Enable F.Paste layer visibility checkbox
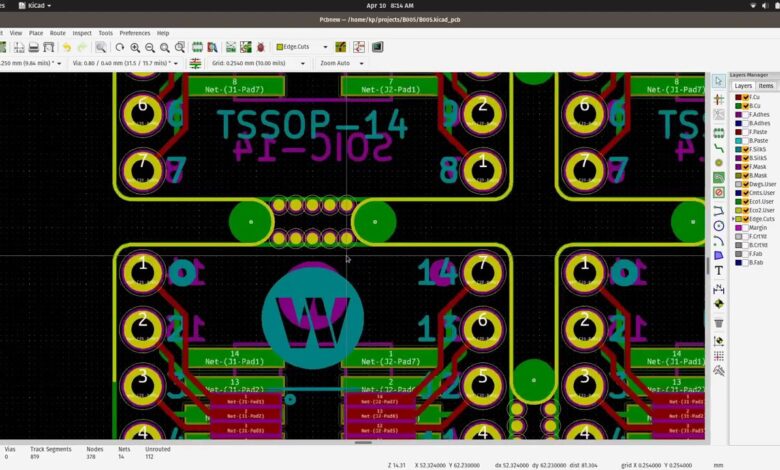 (x=746, y=132)
